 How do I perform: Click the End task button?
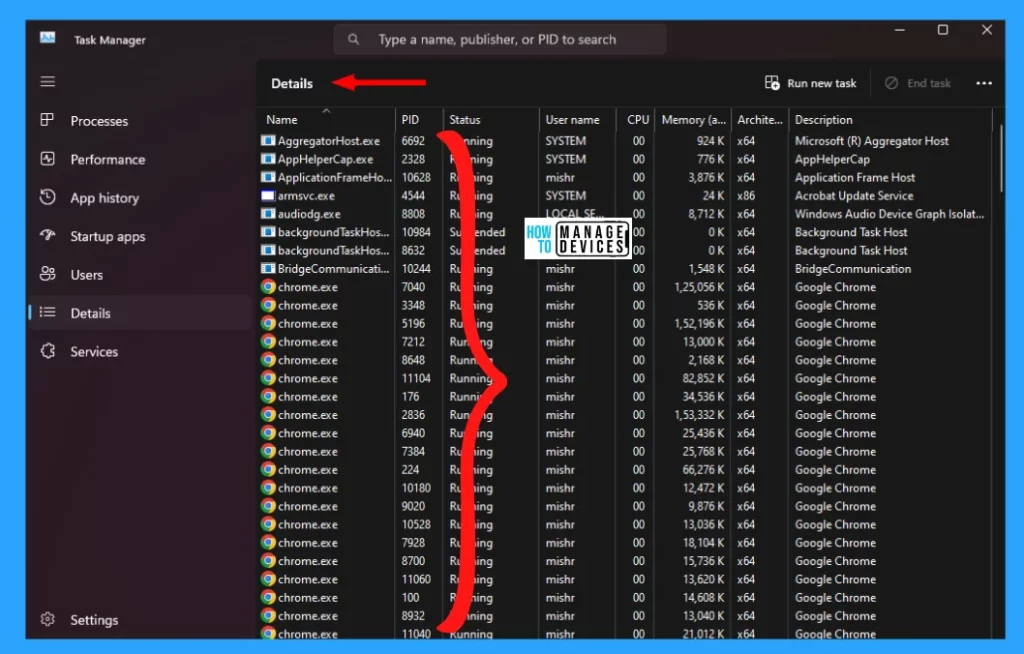[918, 83]
